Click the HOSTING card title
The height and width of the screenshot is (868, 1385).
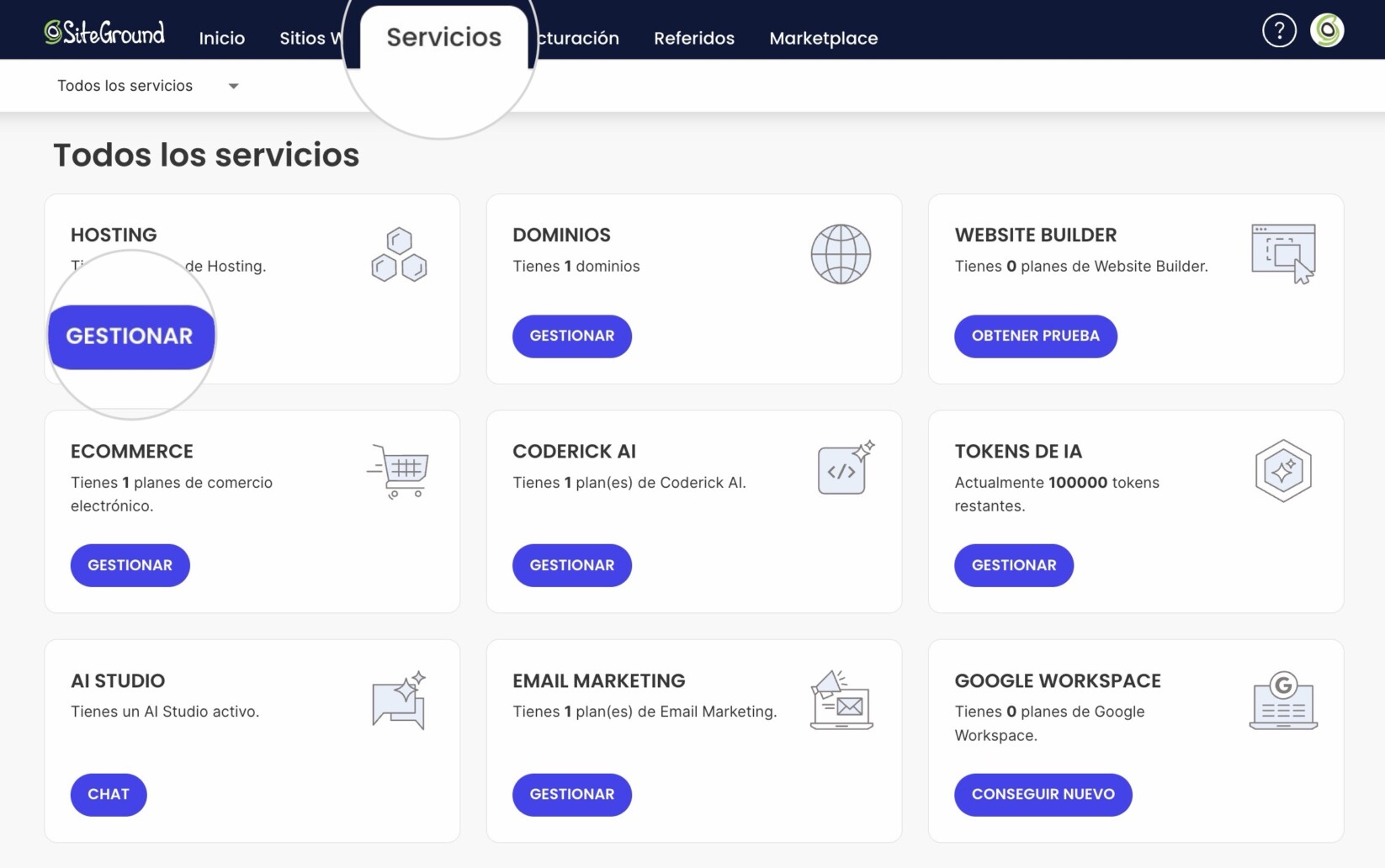point(114,235)
